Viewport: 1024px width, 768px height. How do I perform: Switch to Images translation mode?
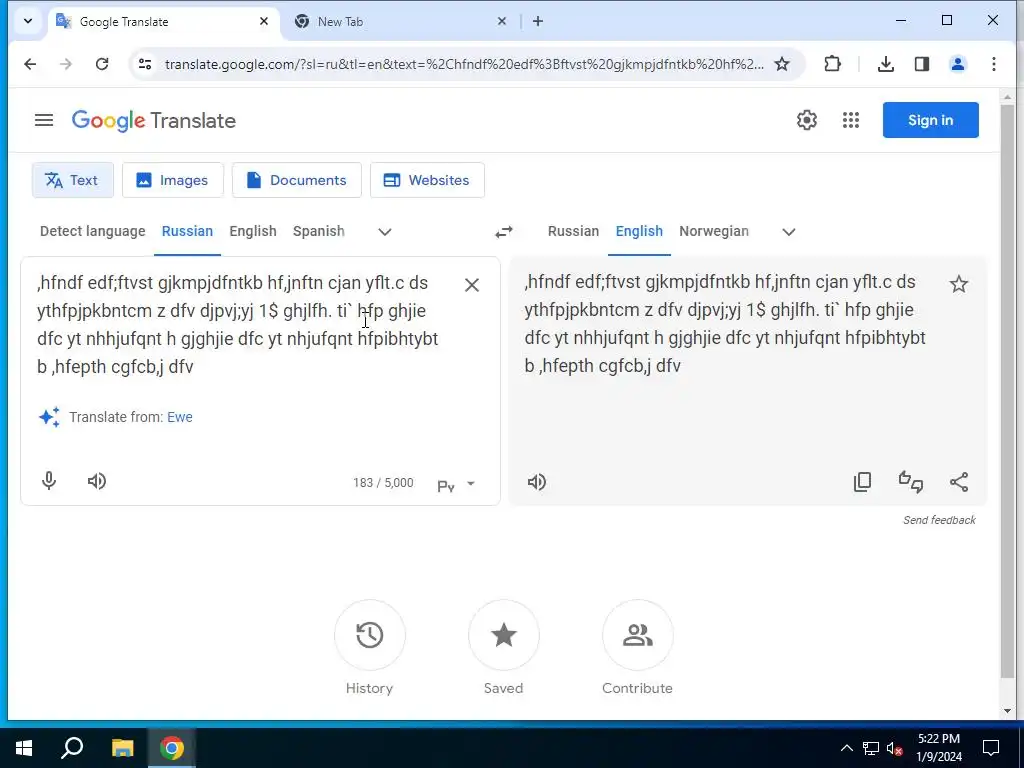(x=172, y=180)
